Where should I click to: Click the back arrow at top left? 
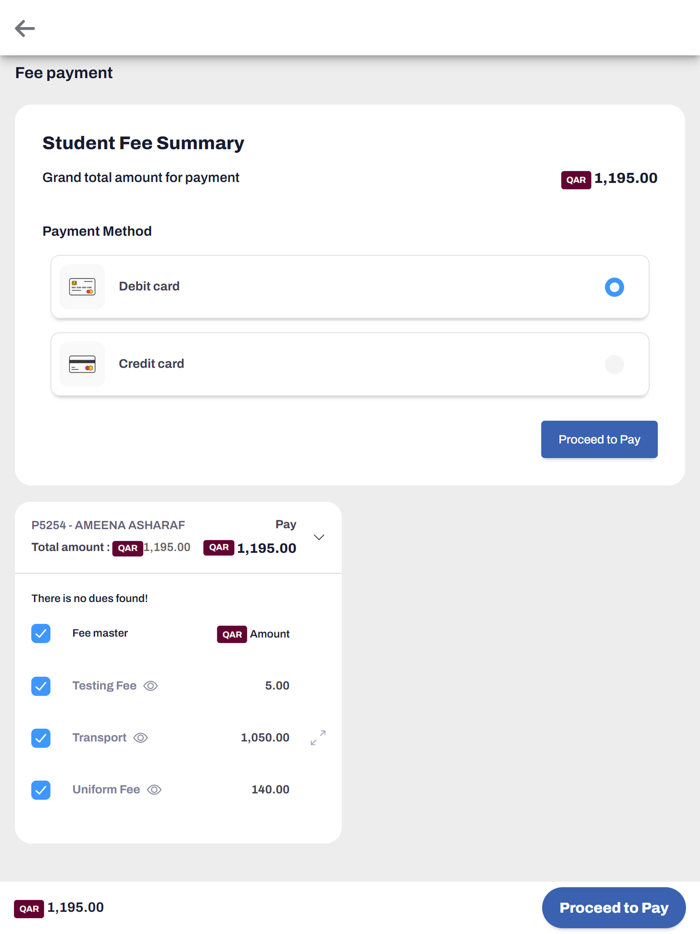click(24, 28)
